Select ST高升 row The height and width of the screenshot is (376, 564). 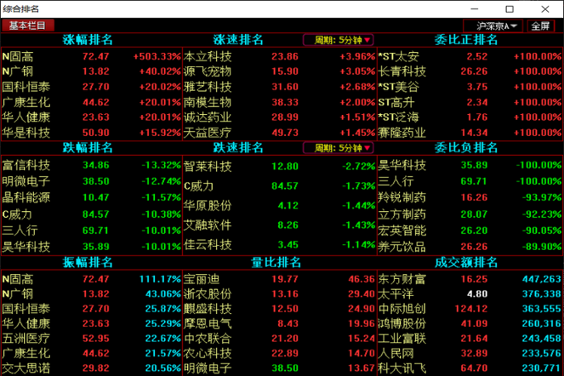[470, 102]
